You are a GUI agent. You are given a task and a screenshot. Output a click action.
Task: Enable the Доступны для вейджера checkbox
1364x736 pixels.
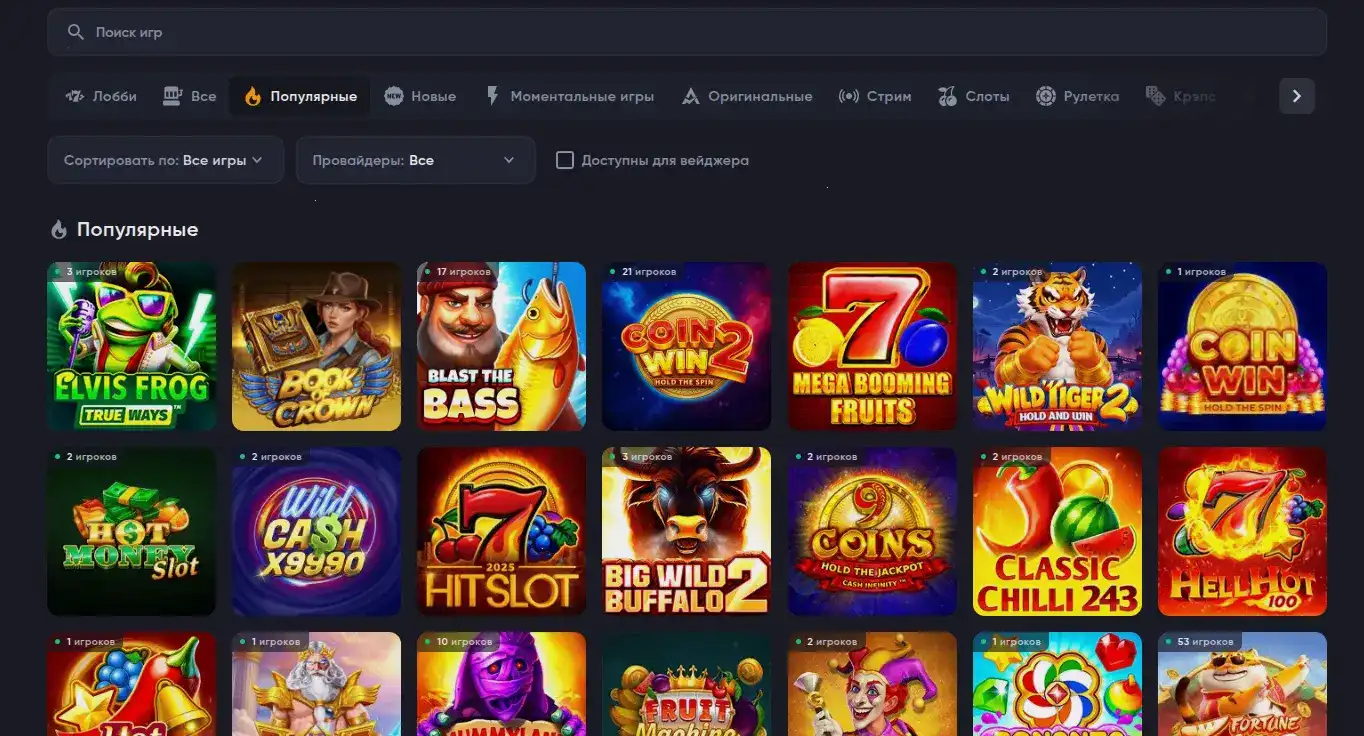coord(565,160)
